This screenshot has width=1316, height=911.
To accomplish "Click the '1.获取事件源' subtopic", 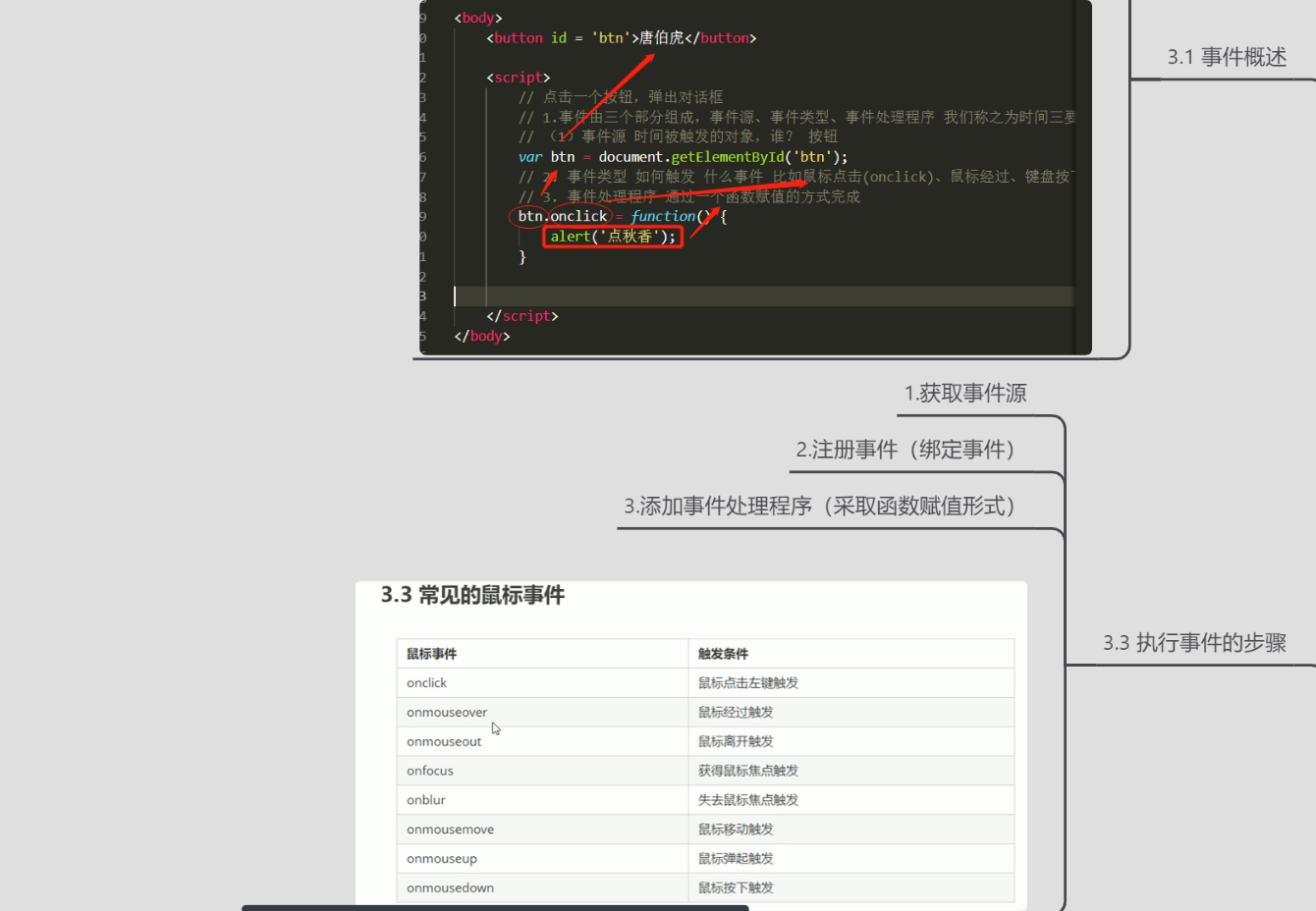I will pyautogui.click(x=965, y=394).
